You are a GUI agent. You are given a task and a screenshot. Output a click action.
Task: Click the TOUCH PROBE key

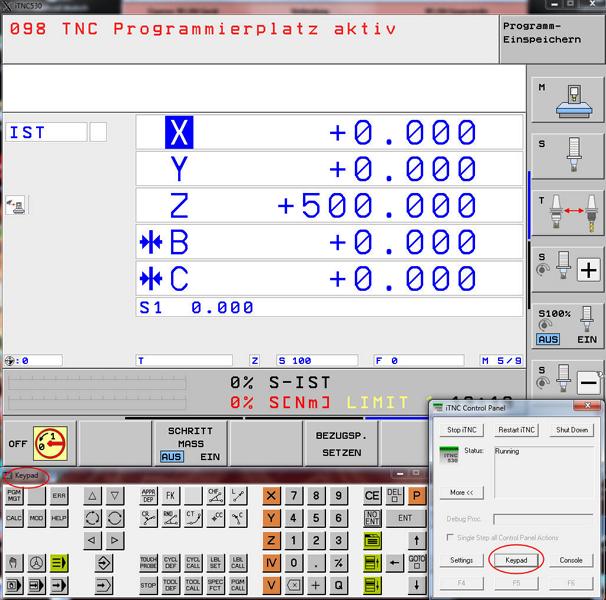click(x=148, y=562)
